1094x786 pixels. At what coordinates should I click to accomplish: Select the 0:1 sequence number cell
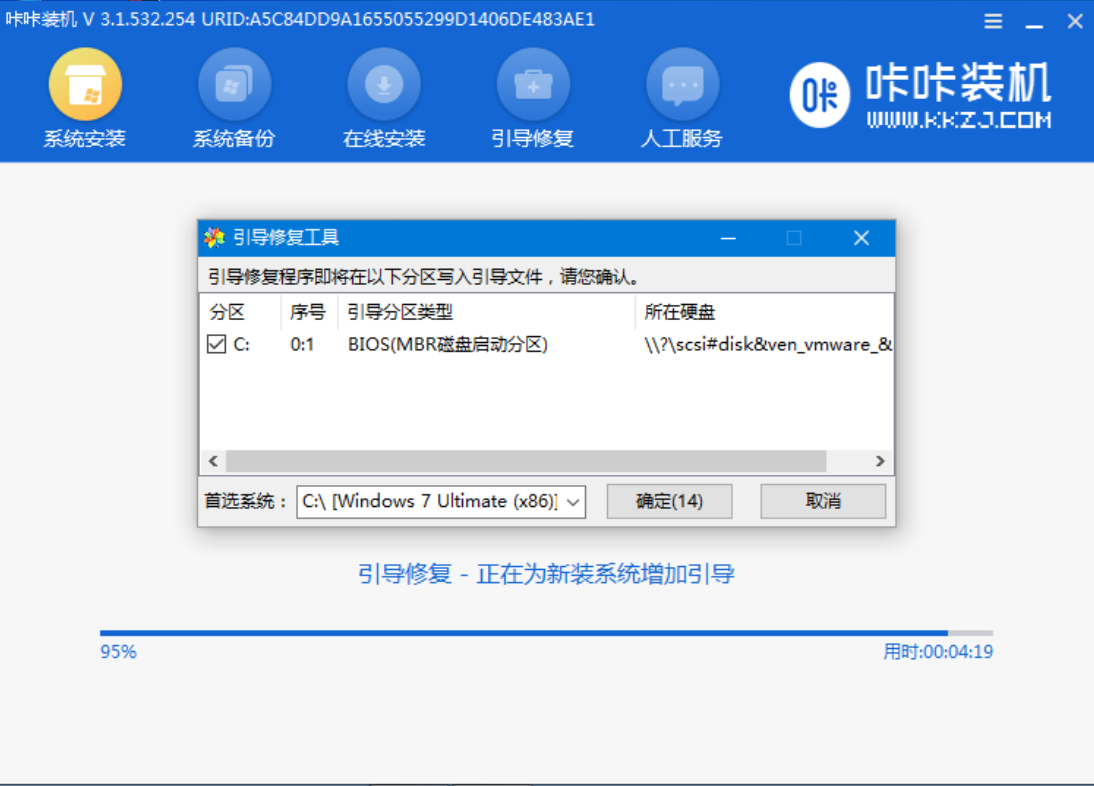click(302, 345)
